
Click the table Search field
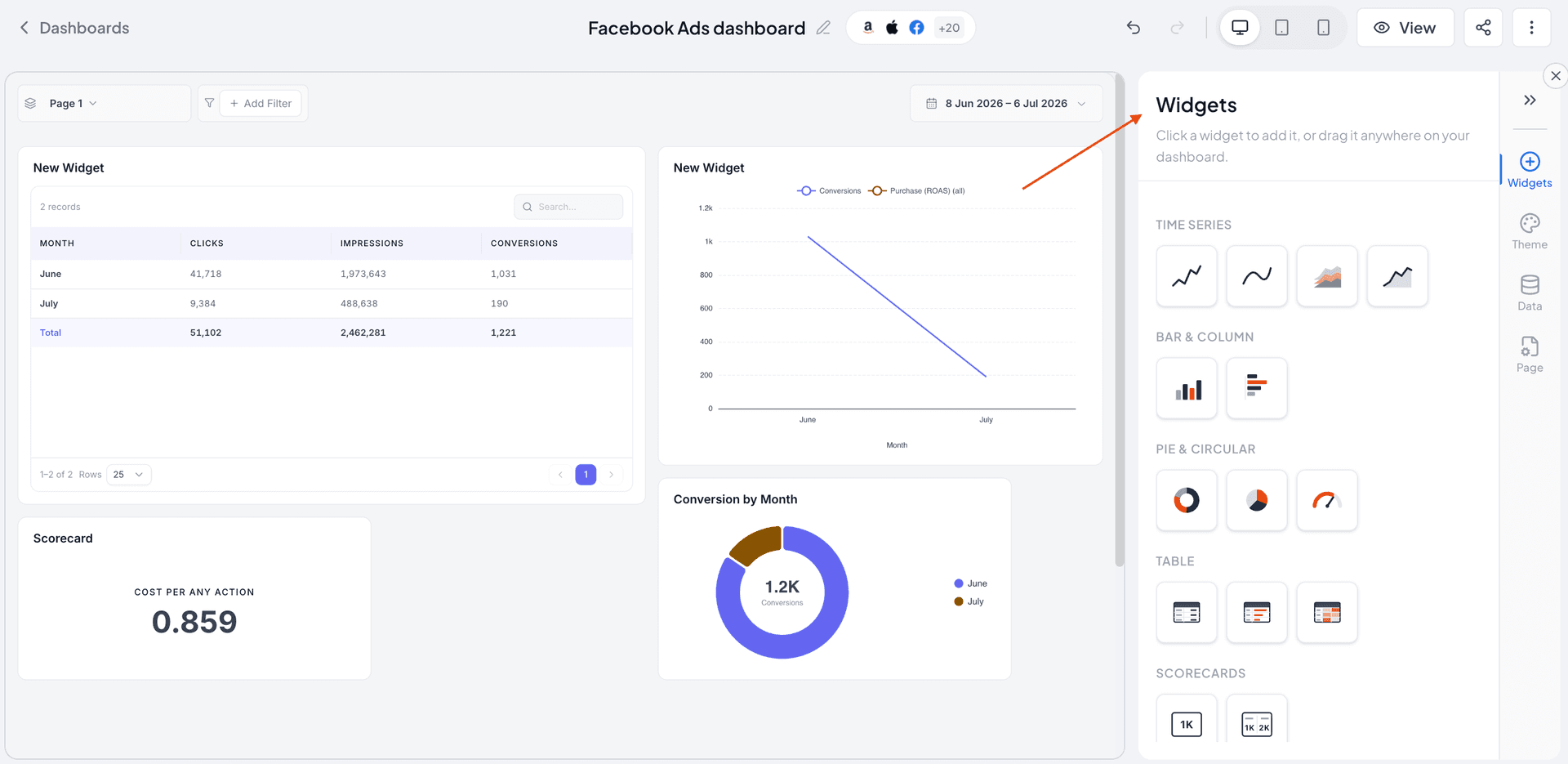tap(568, 207)
